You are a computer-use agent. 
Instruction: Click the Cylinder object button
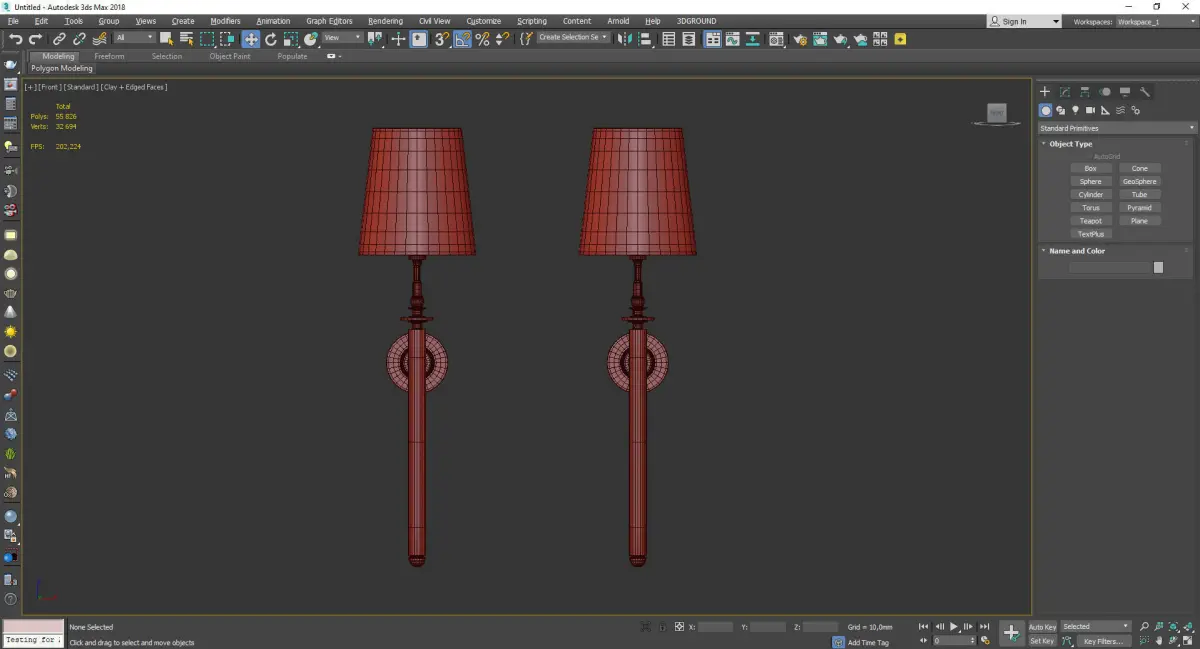[1091, 195]
